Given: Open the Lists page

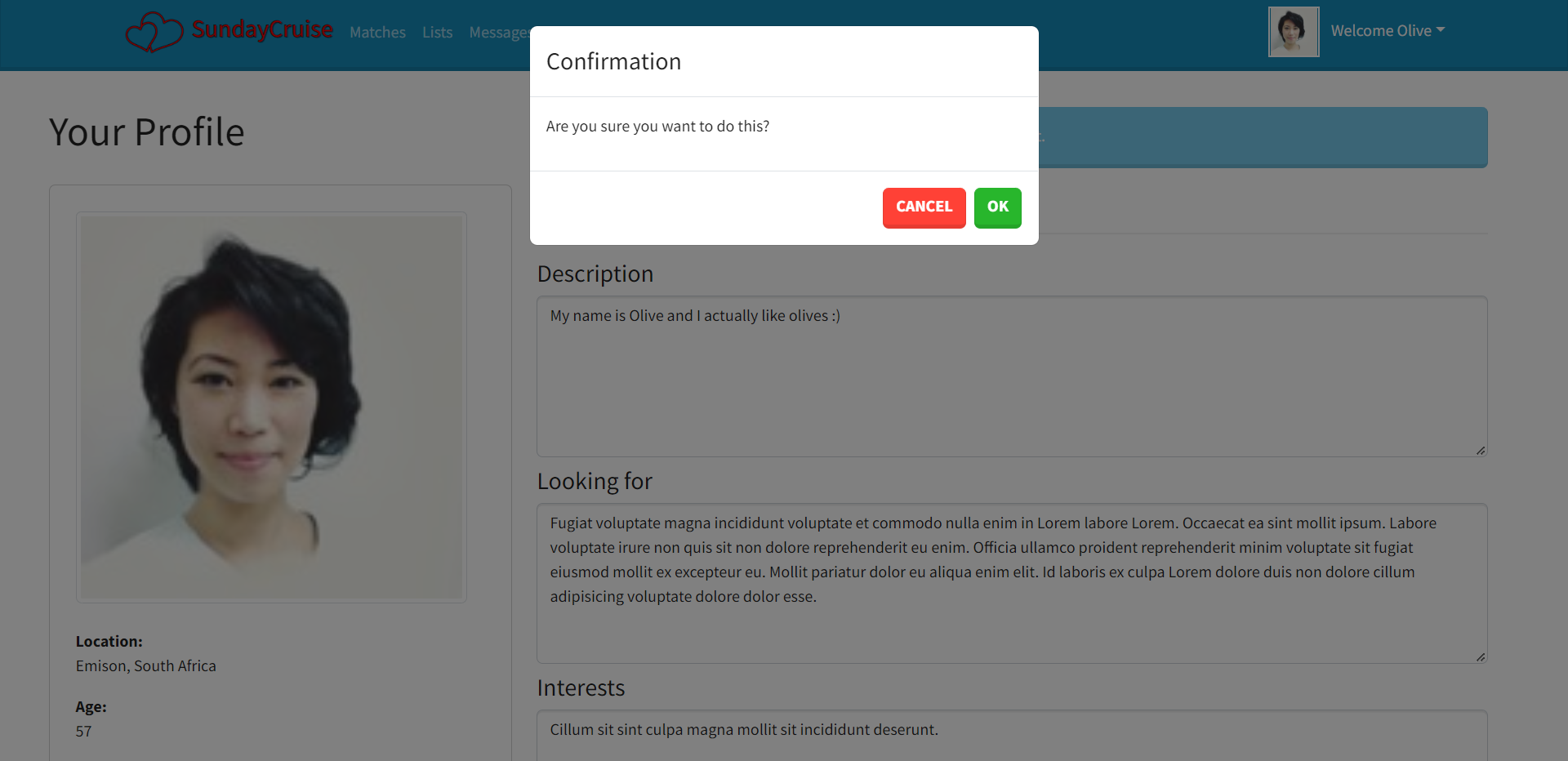Looking at the screenshot, I should pos(437,32).
